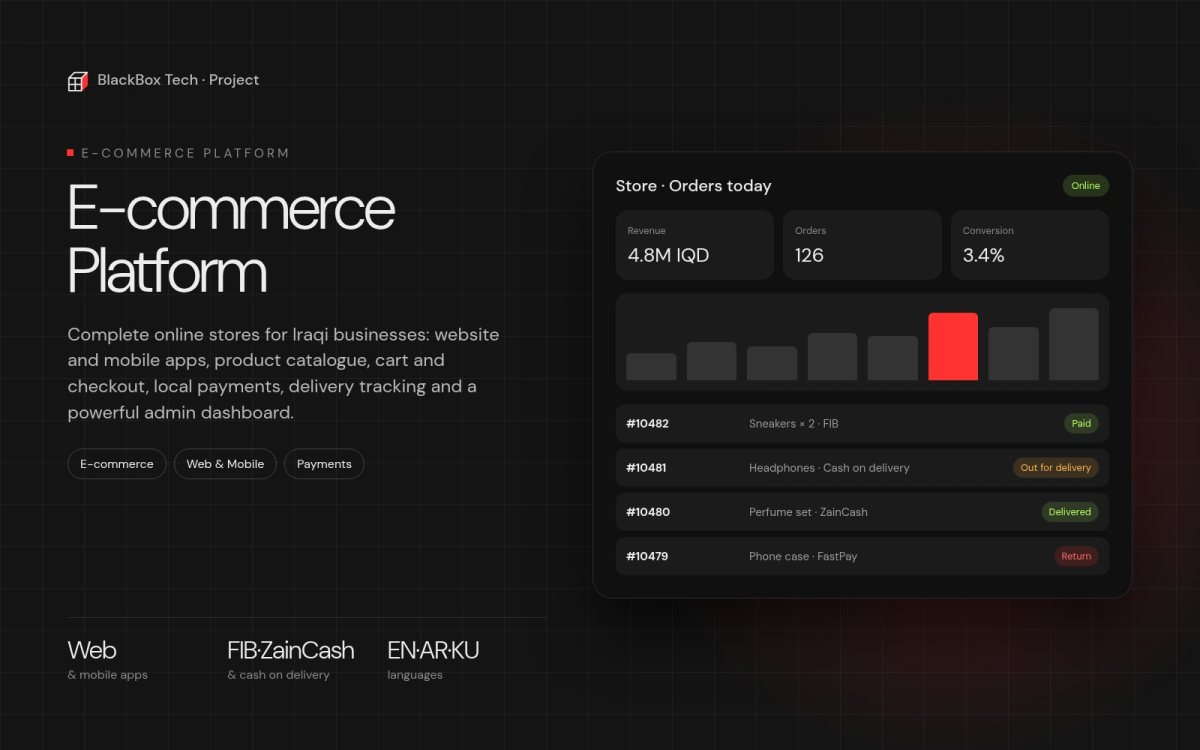Open the Conversion 3.4% card
The width and height of the screenshot is (1200, 750).
click(1030, 245)
